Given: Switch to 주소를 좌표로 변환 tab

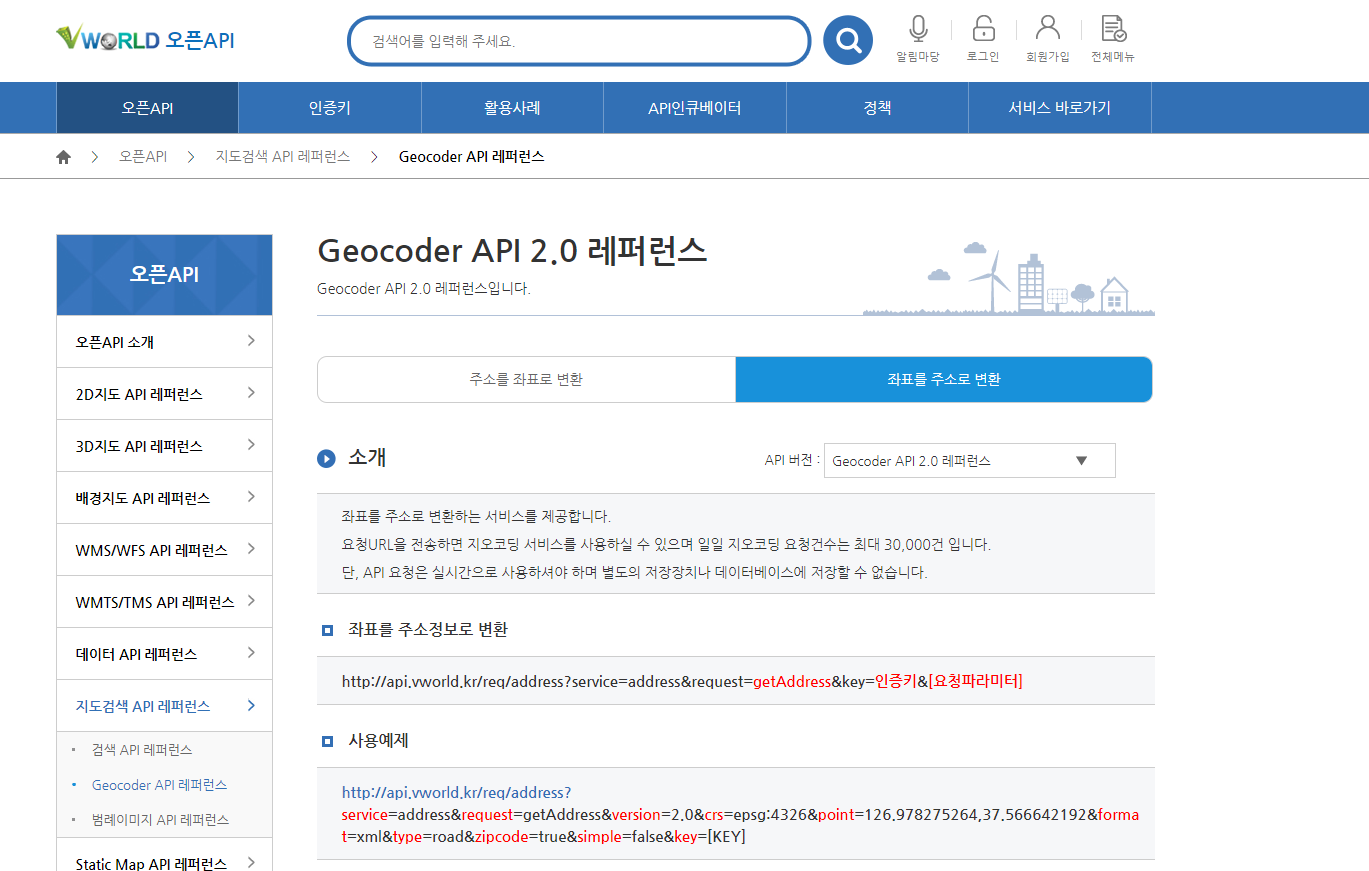Looking at the screenshot, I should 526,380.
